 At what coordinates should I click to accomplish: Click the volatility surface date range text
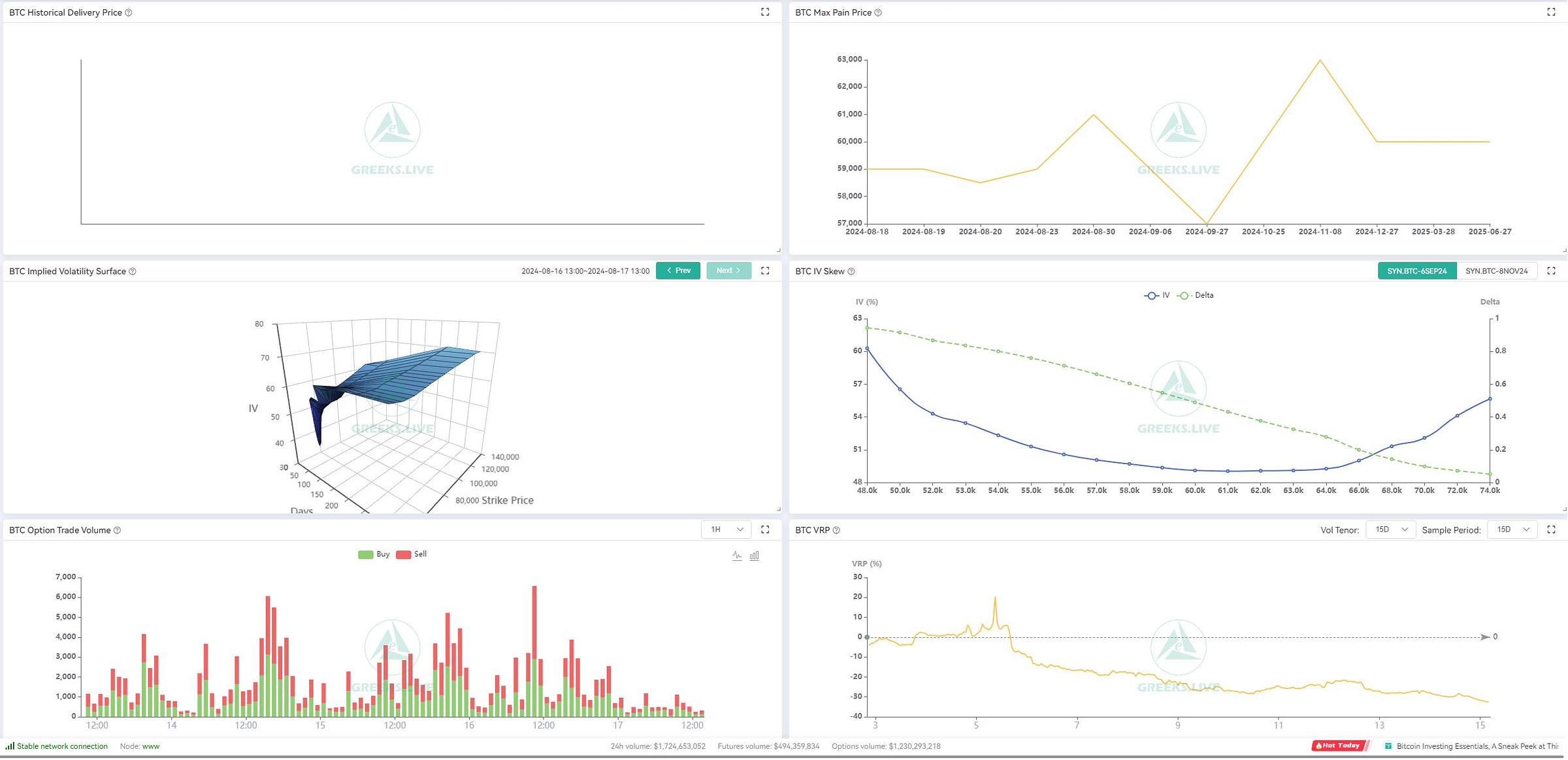click(x=585, y=271)
